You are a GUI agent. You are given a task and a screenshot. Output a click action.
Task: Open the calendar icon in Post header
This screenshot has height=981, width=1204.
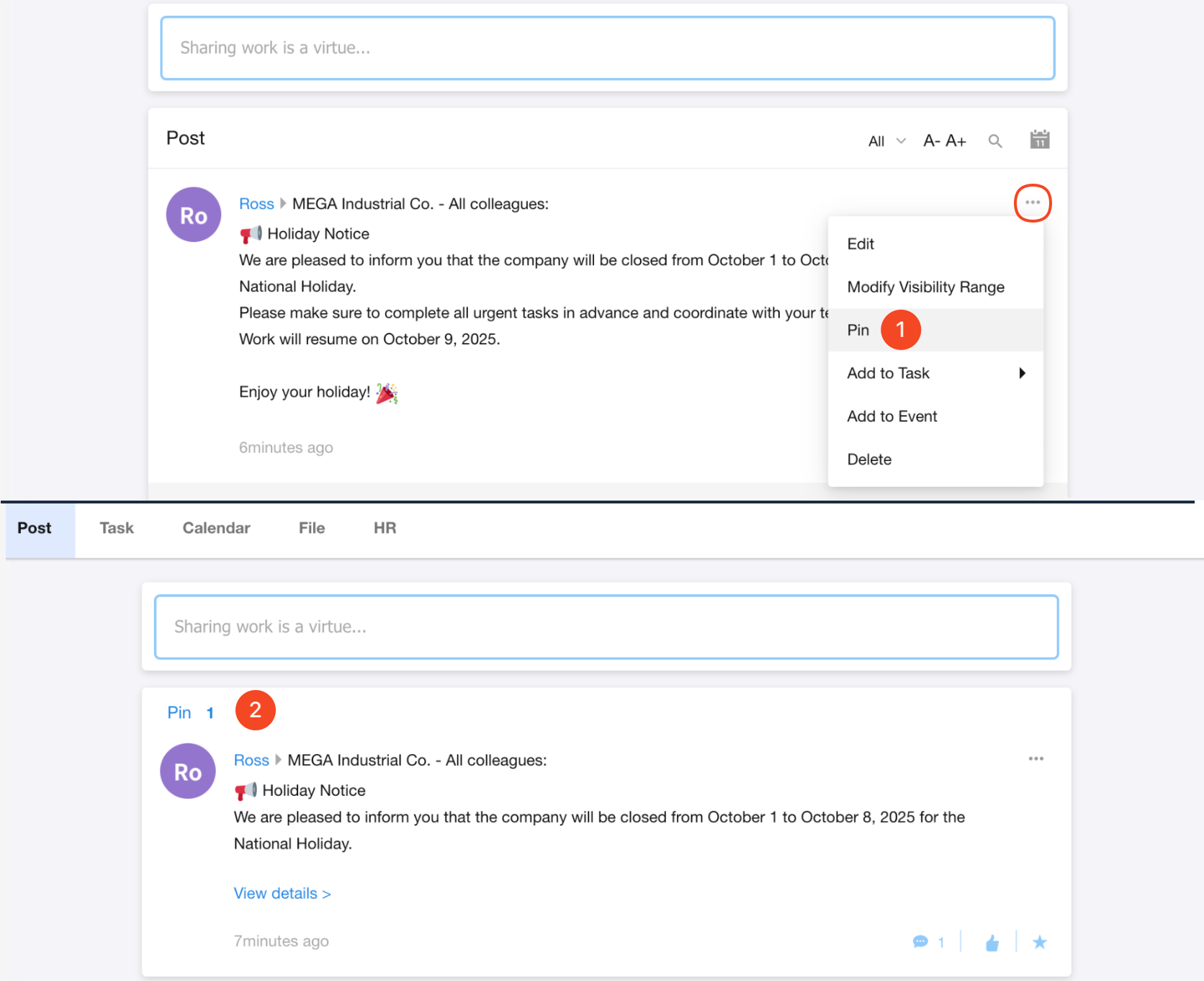[1039, 140]
